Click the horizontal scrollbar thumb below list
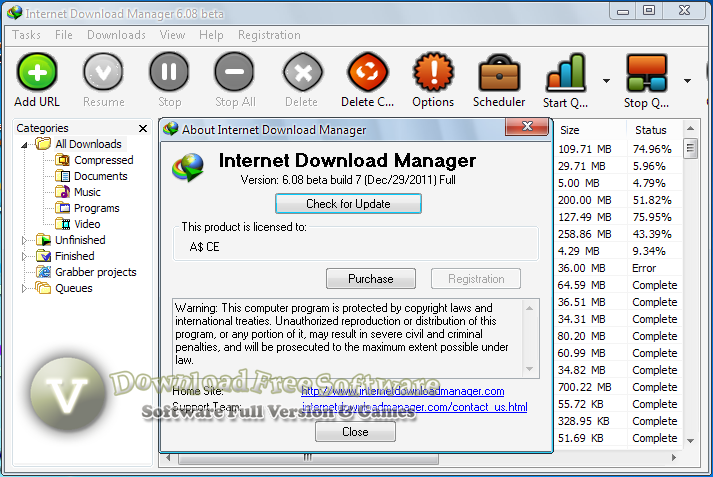The image size is (713, 477). pyautogui.click(x=308, y=457)
